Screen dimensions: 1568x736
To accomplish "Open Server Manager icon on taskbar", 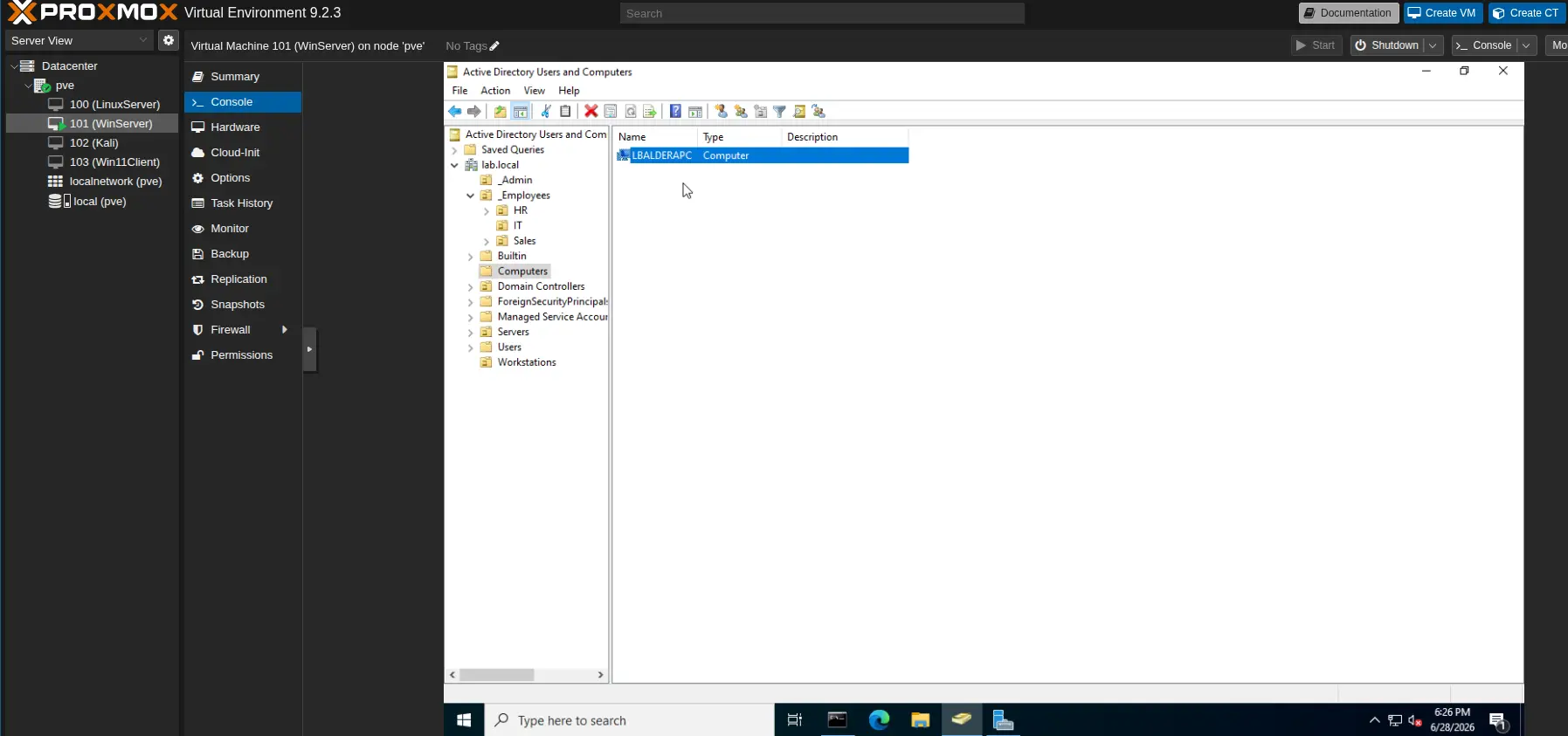I will click(x=1003, y=720).
